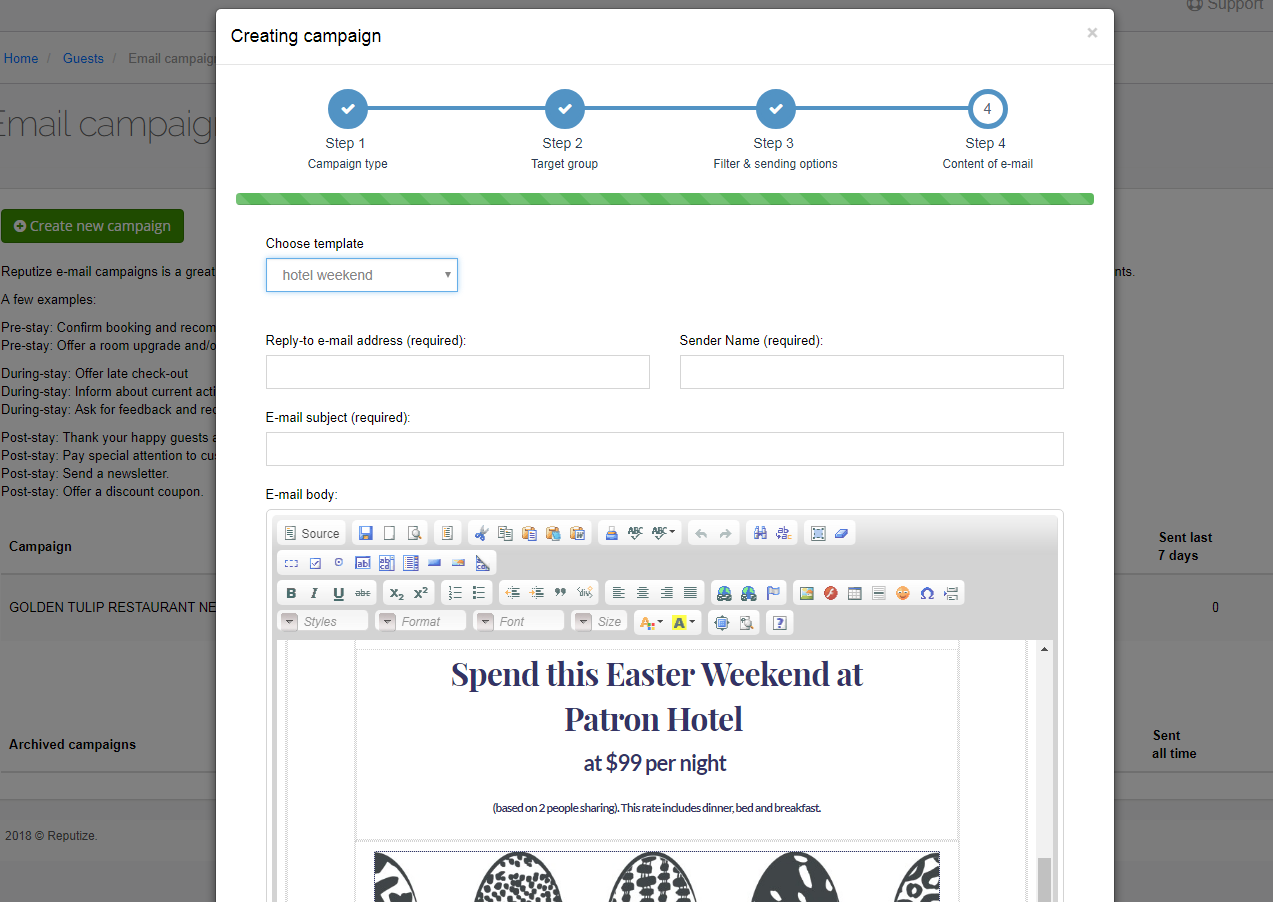Click Paste from Word icon

[577, 533]
